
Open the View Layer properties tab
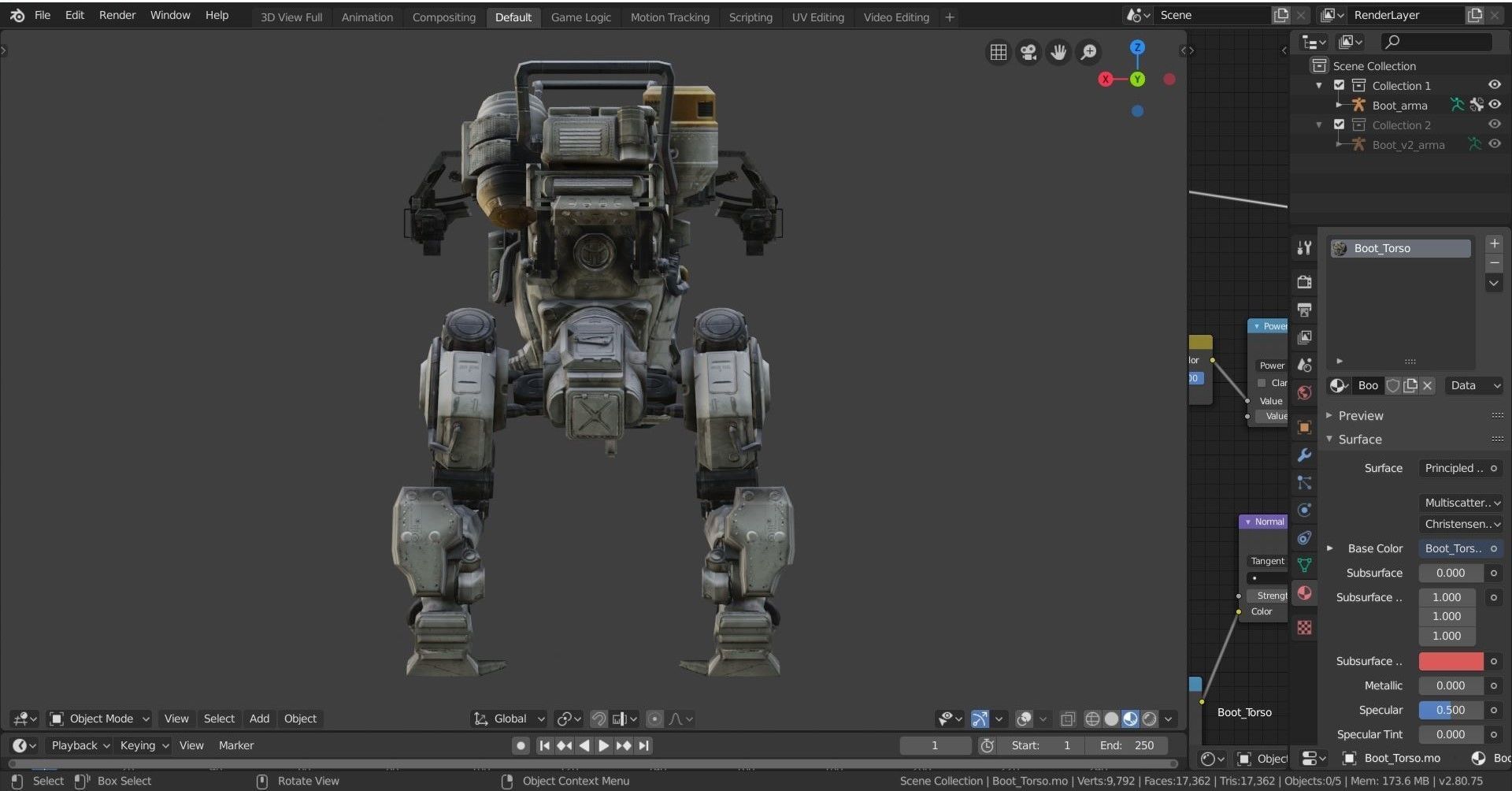(1304, 337)
